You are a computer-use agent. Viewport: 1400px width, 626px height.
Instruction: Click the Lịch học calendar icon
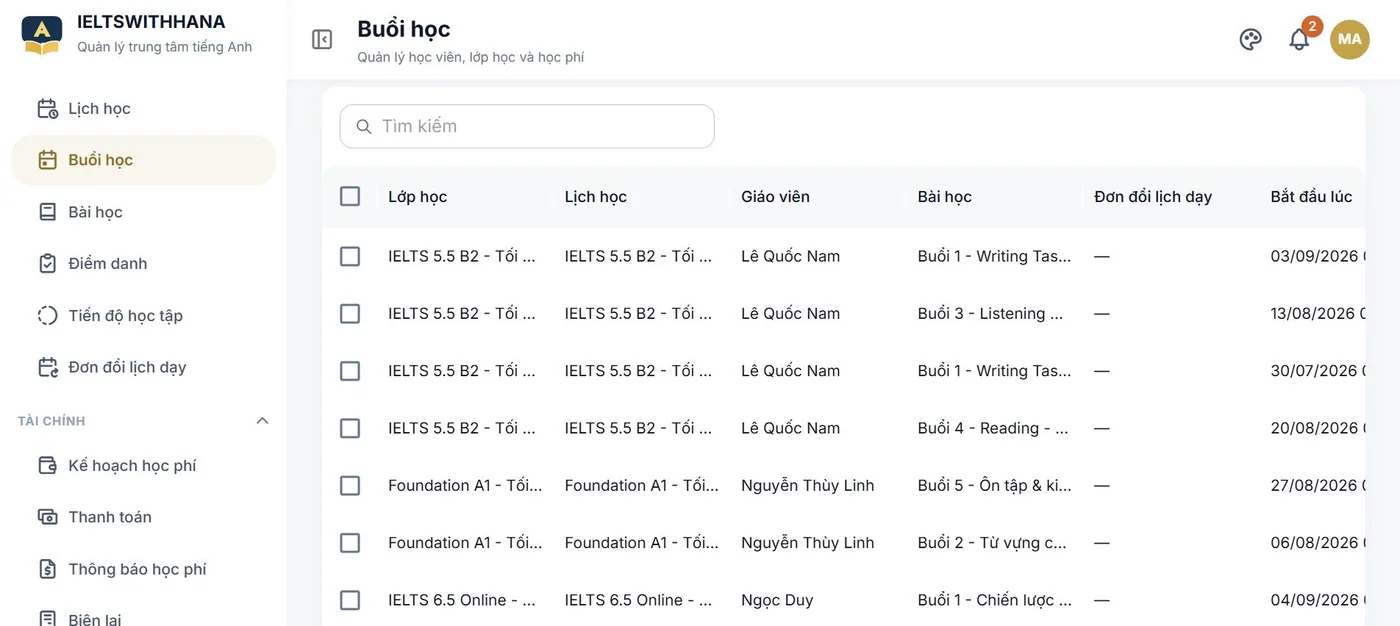[47, 108]
